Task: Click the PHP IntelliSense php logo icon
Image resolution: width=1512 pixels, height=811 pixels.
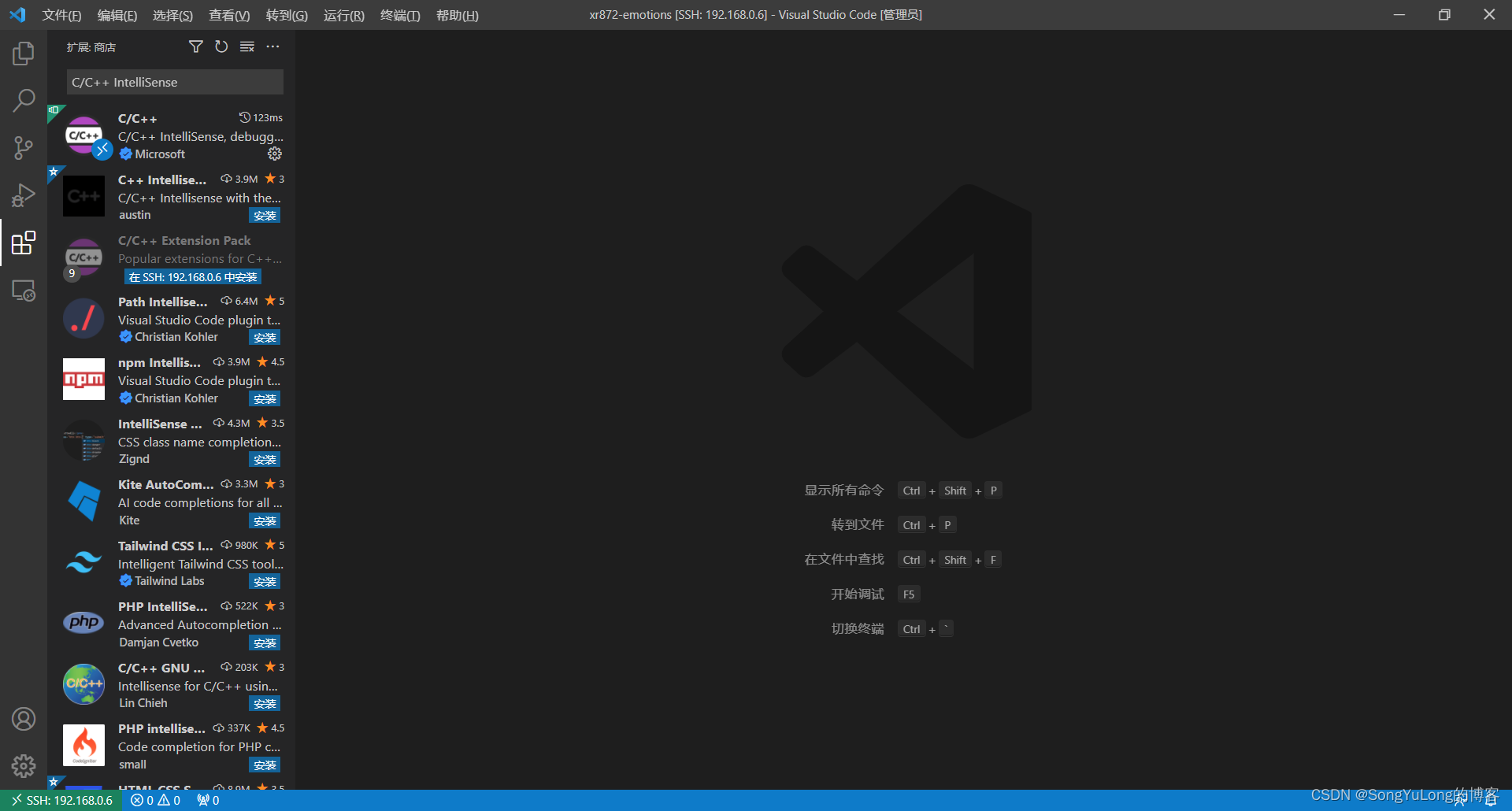Action: (84, 622)
